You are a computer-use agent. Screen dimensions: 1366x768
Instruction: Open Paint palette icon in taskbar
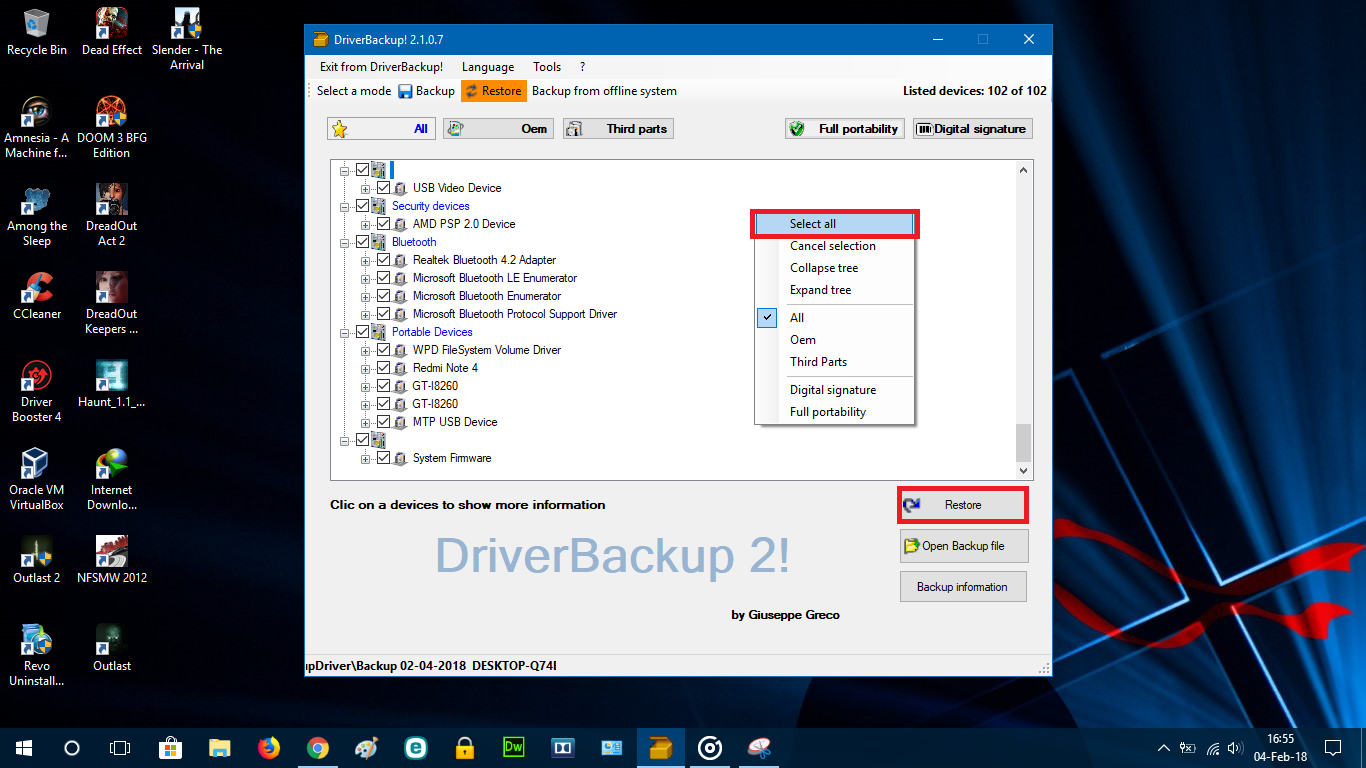(x=367, y=747)
